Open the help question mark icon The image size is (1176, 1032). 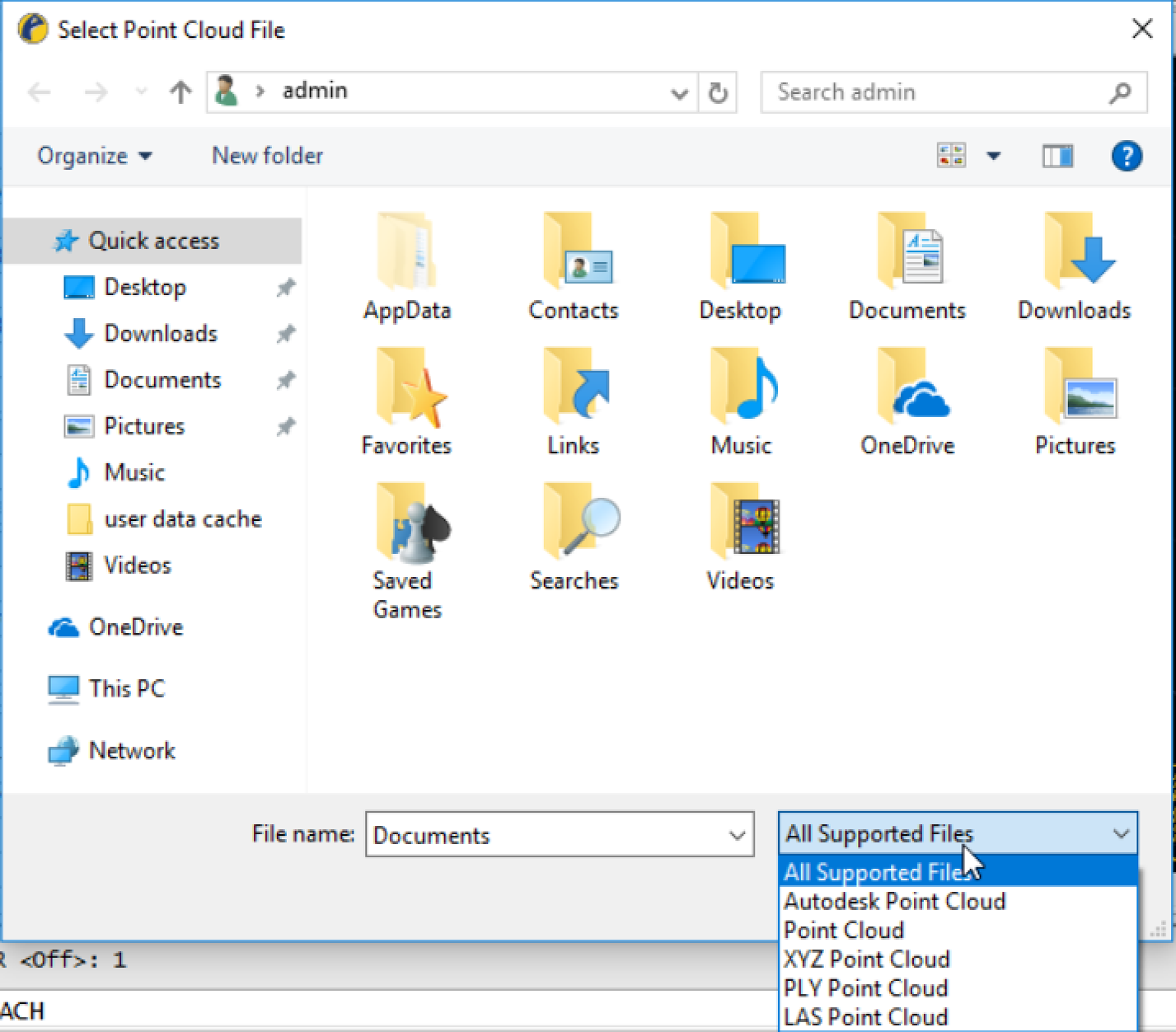[x=1126, y=156]
